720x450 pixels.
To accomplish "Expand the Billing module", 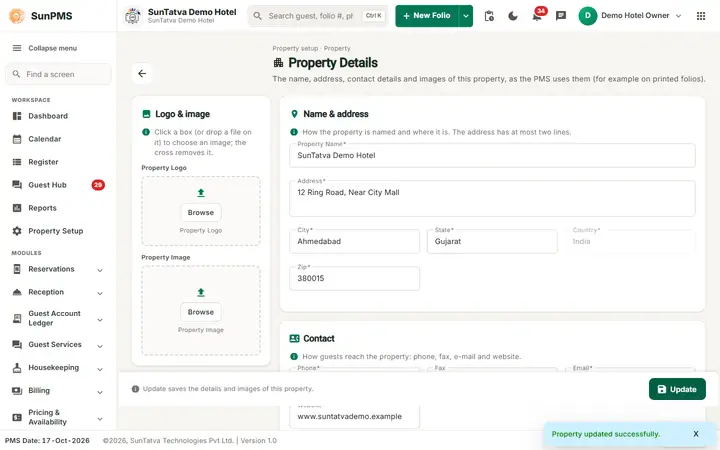I will (x=100, y=392).
